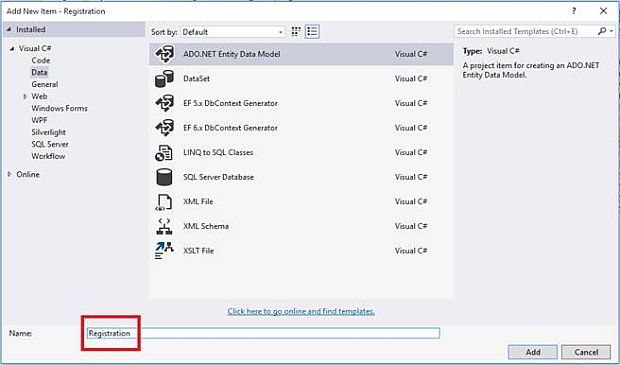Click the EF 5.x DbContext Generator icon
The height and width of the screenshot is (365, 620).
click(x=164, y=103)
